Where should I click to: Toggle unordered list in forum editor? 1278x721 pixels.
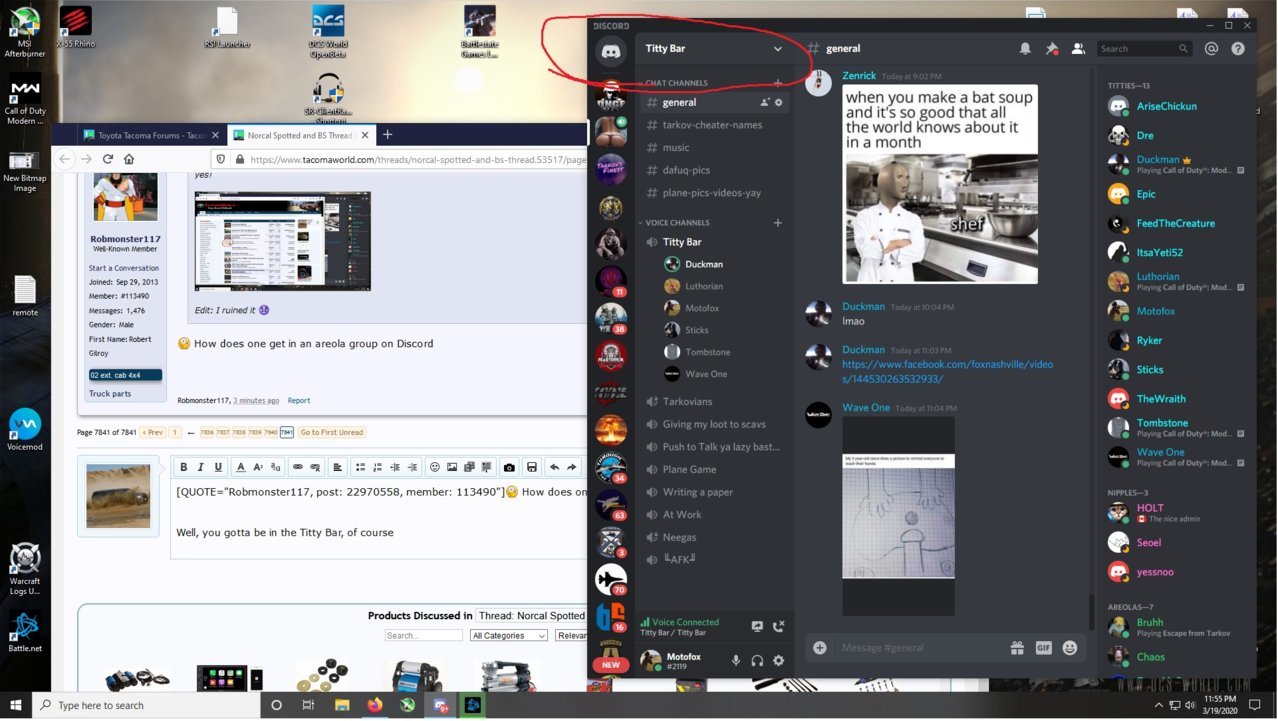[360, 467]
